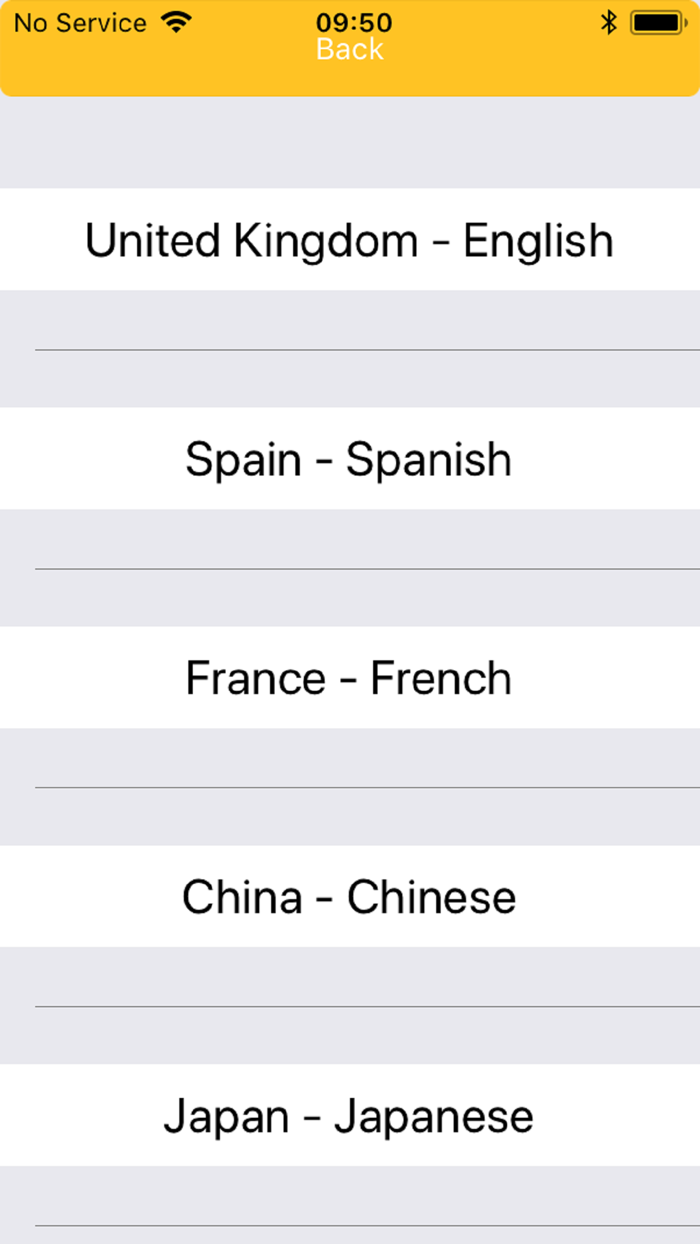Tap the battery indicator icon

(656, 22)
